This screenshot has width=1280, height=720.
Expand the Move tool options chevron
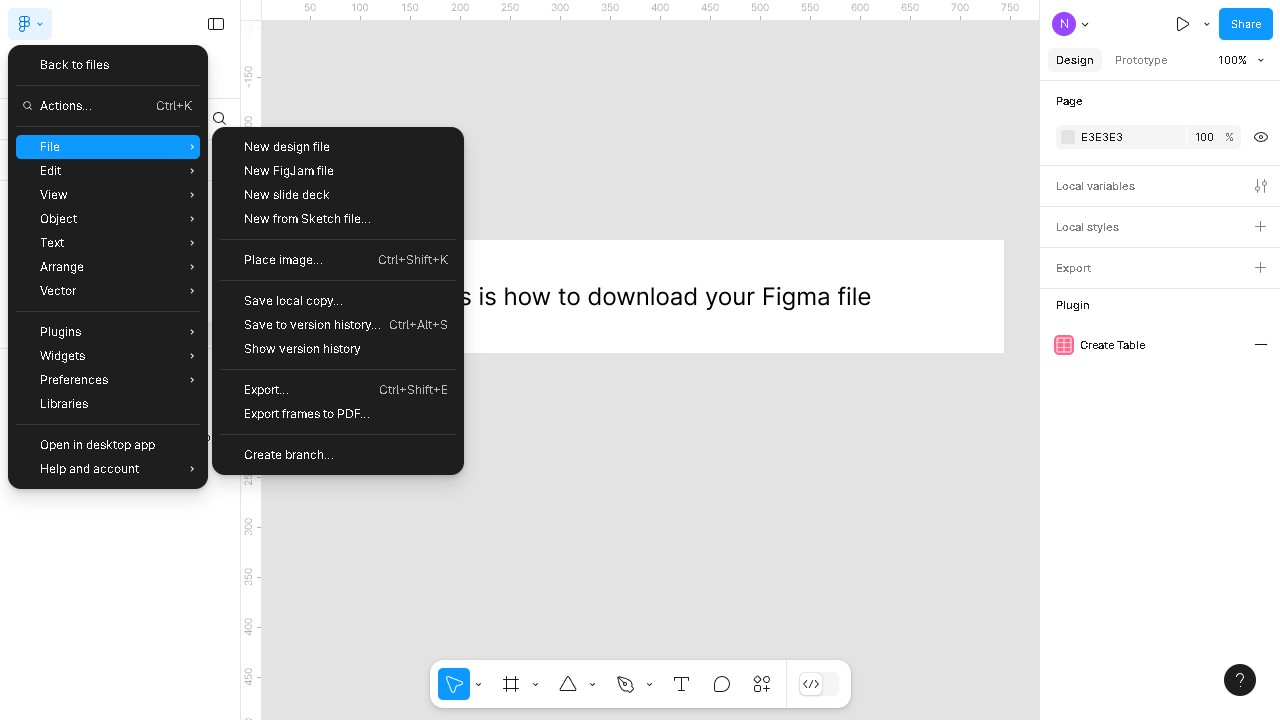[479, 684]
